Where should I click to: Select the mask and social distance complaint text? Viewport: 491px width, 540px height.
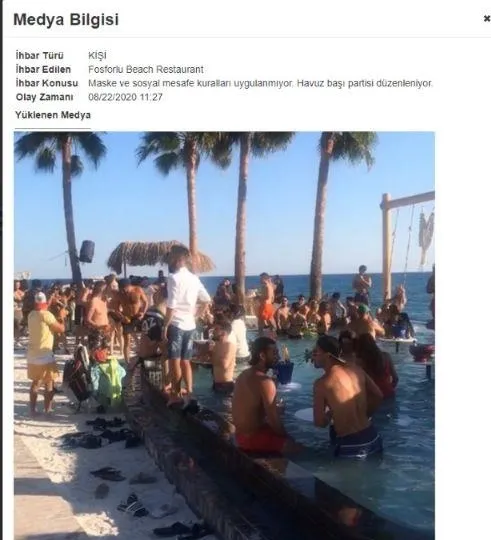tap(260, 83)
